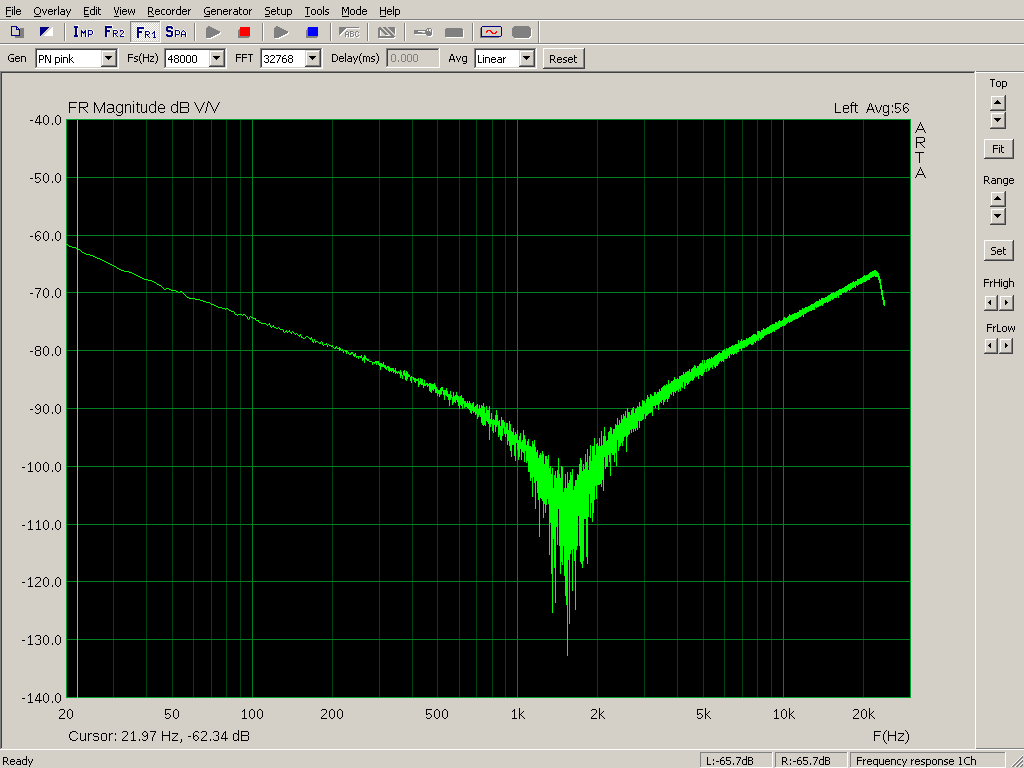The width and height of the screenshot is (1024, 768).
Task: Open the FFT size dropdown
Action: point(313,59)
